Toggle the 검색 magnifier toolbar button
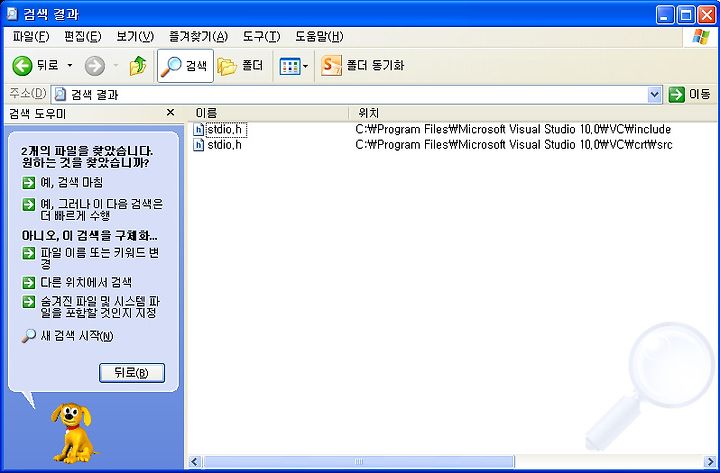 point(186,66)
